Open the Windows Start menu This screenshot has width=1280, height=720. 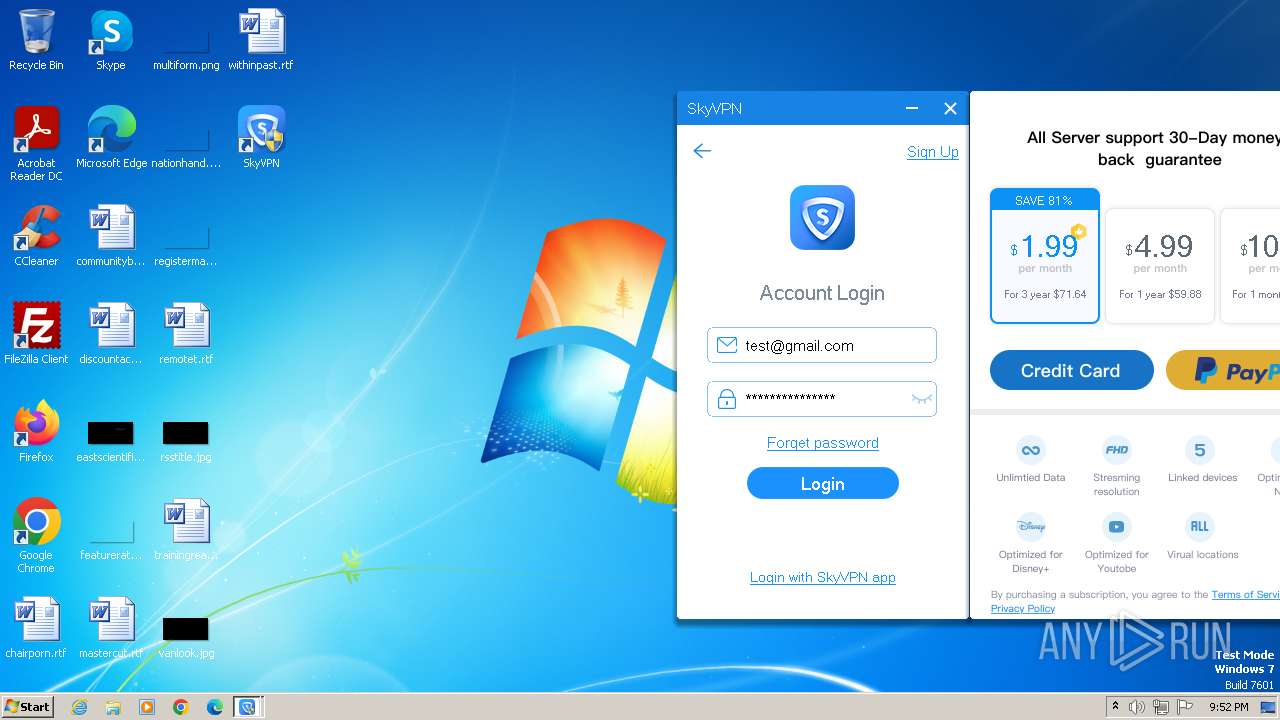(27, 706)
